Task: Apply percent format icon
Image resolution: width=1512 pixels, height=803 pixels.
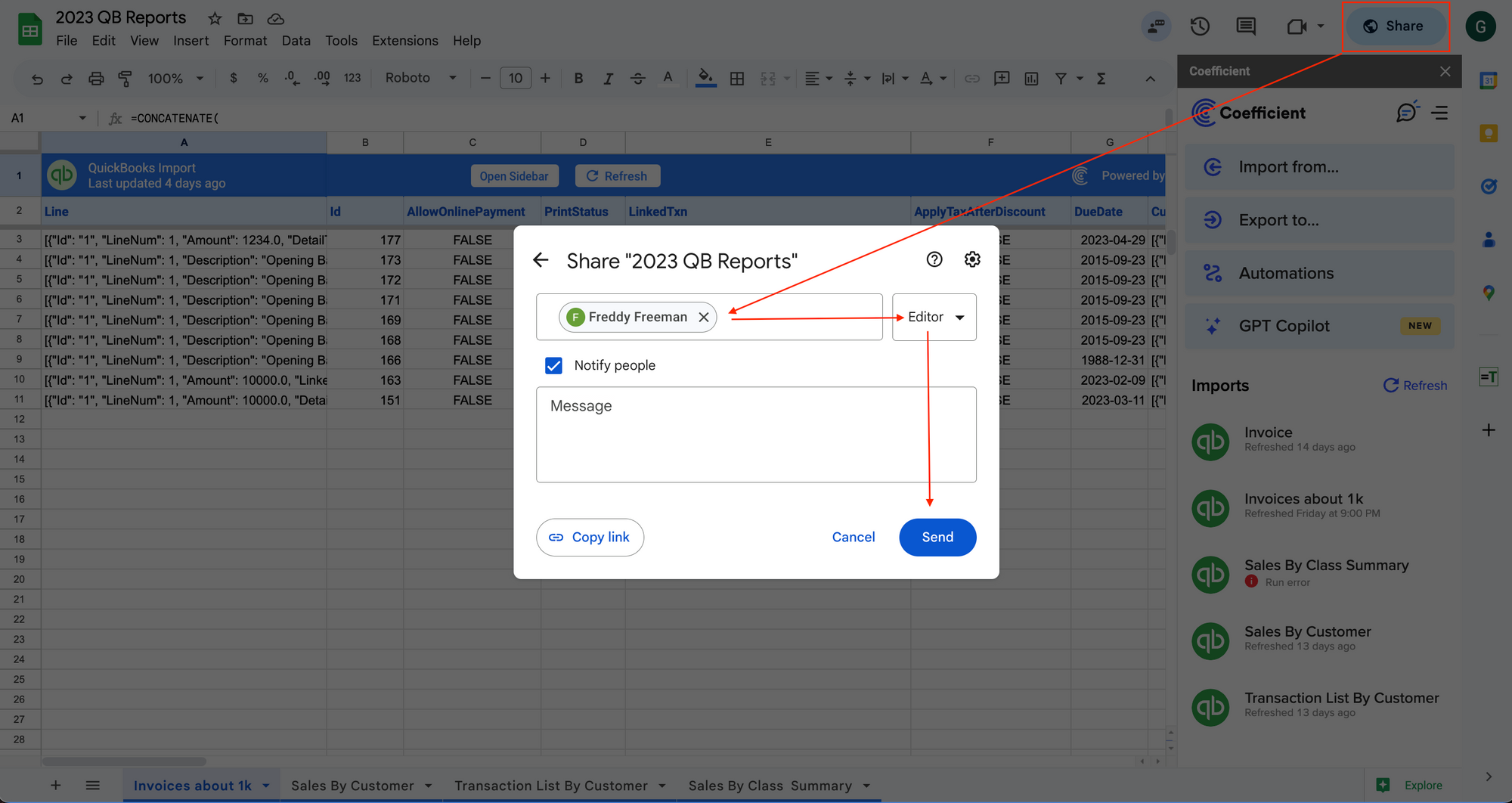Action: (x=262, y=78)
